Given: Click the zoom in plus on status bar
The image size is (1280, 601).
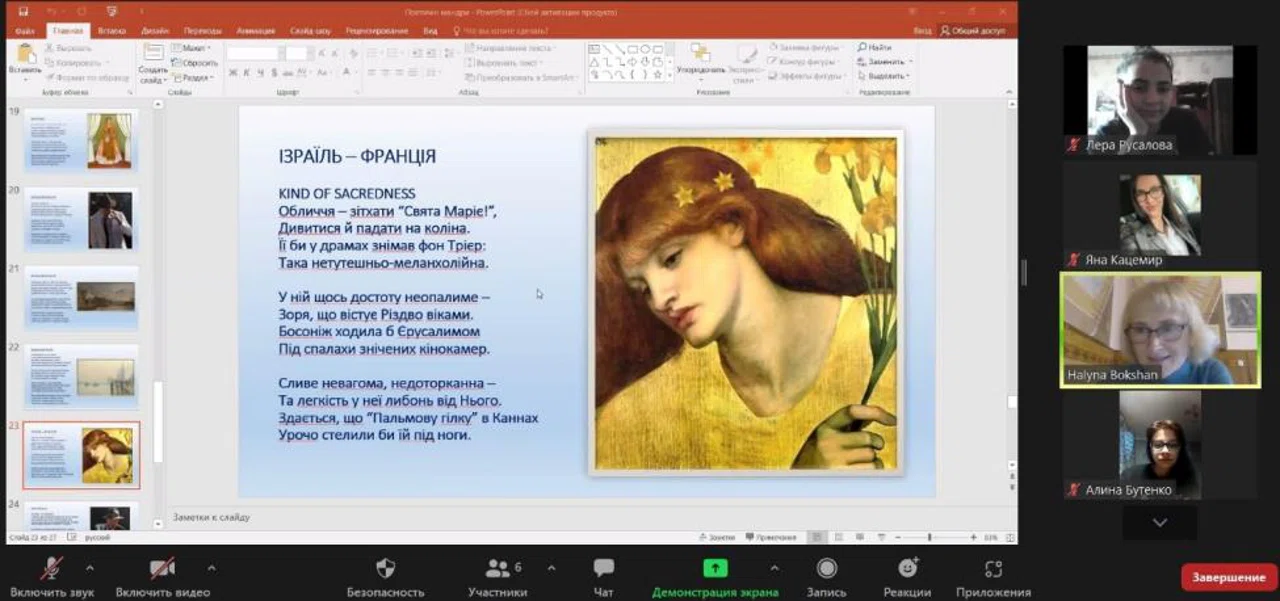Looking at the screenshot, I should coord(973,537).
